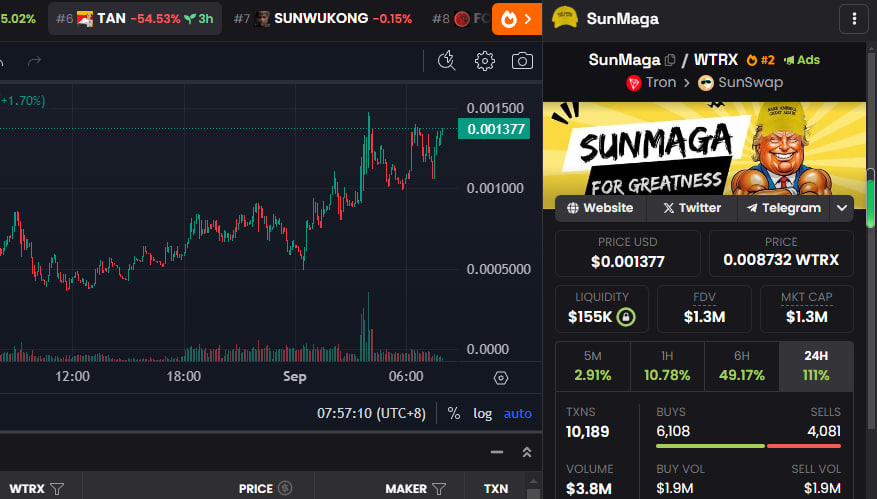Select the 5M timeframe tab
877x499 pixels.
coord(592,366)
